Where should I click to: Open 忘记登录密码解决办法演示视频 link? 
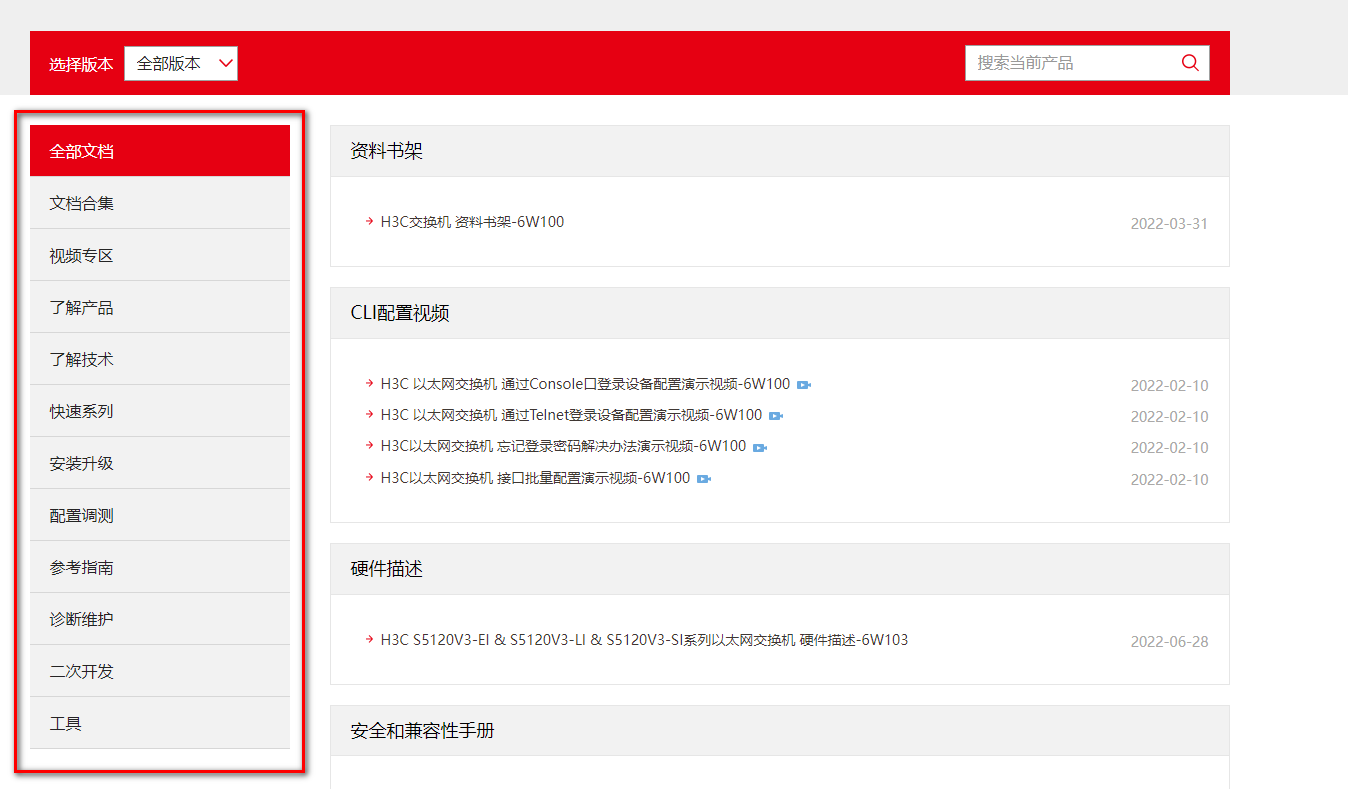[x=563, y=446]
